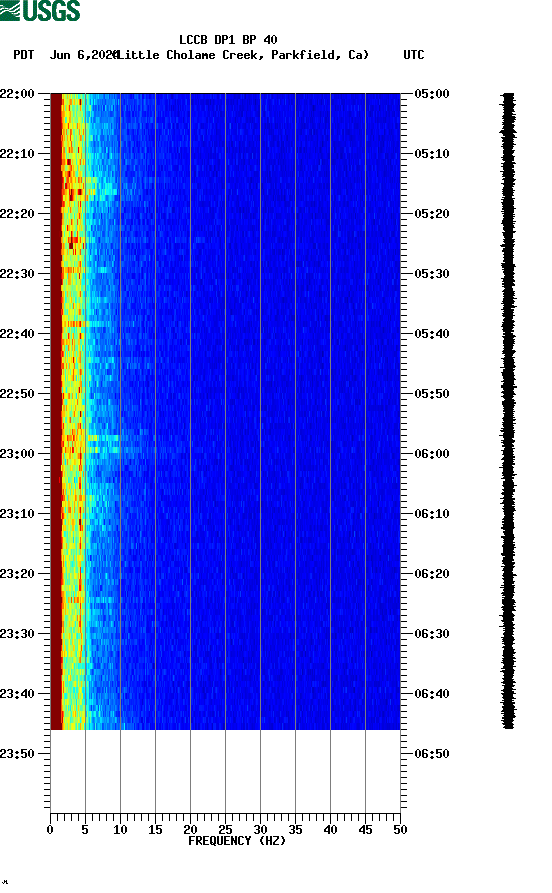Click the 05:20 UTC time label
552x893 pixels.
(432, 214)
